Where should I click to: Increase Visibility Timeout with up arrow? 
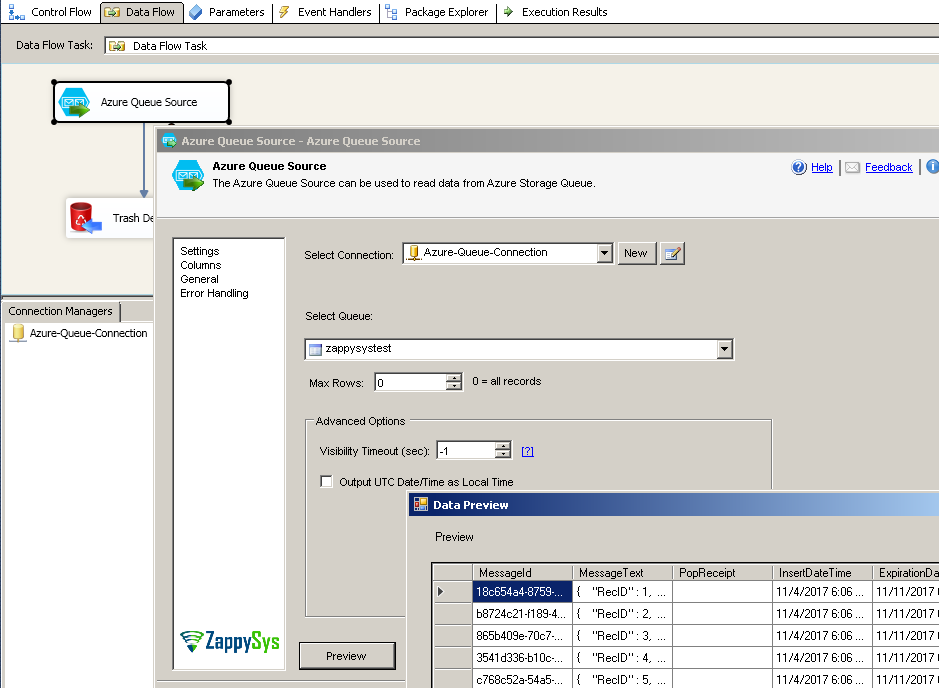[x=503, y=446]
